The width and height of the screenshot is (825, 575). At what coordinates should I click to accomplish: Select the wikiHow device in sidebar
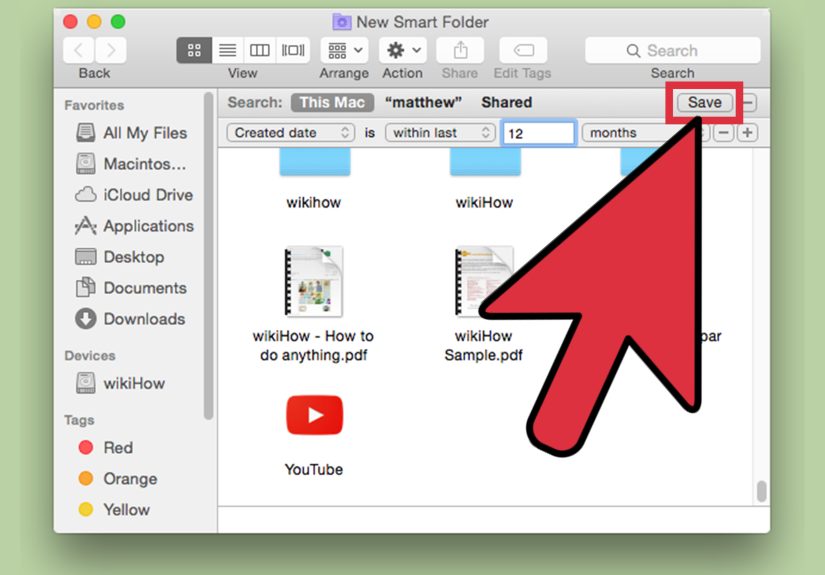click(x=120, y=383)
